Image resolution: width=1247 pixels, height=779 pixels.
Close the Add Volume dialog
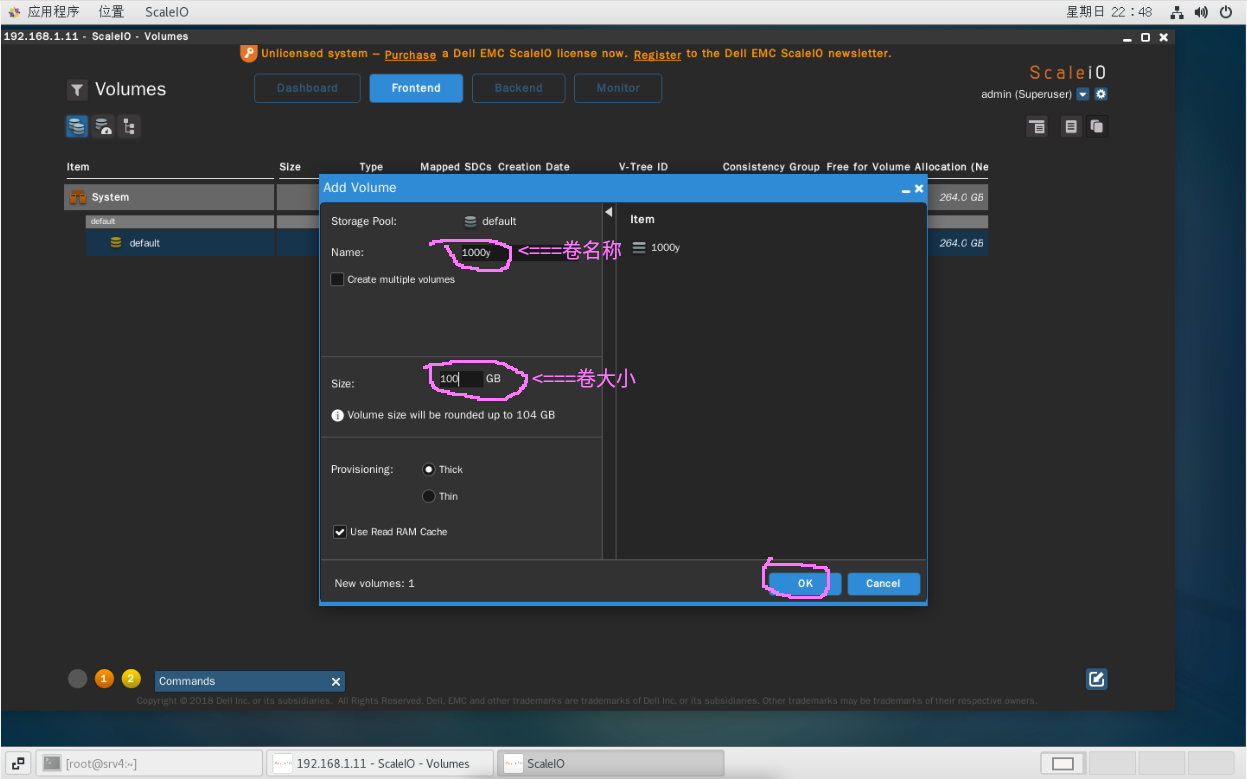coord(919,188)
